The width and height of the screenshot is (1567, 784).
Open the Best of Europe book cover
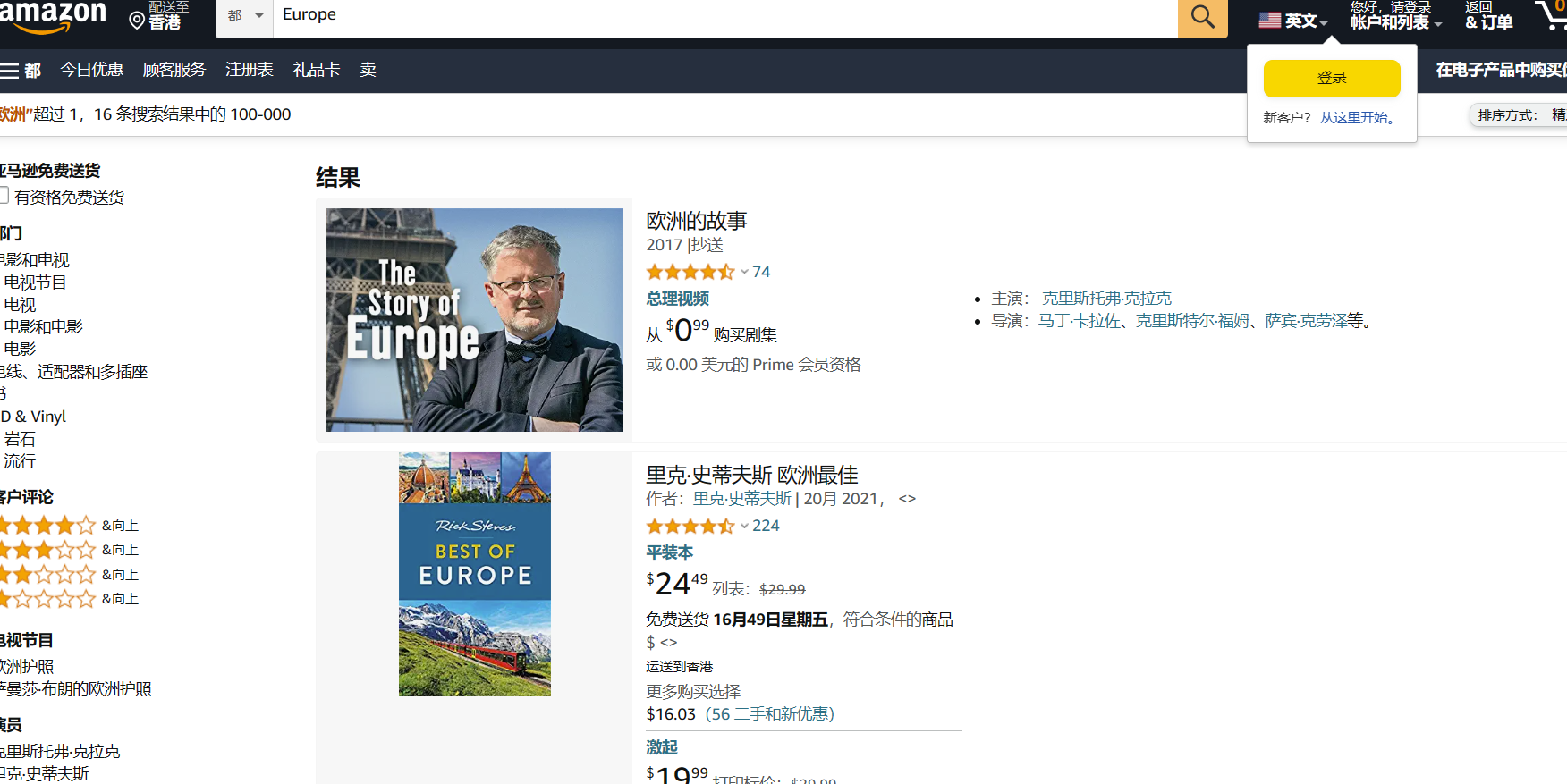[x=475, y=574]
